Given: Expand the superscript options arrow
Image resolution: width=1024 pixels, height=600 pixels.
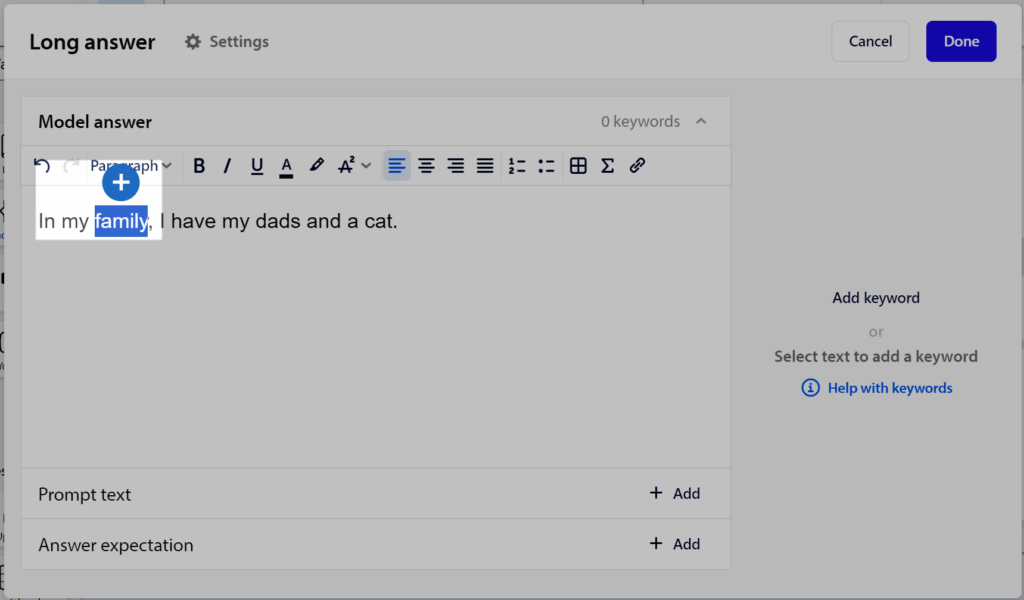Looking at the screenshot, I should 366,166.
